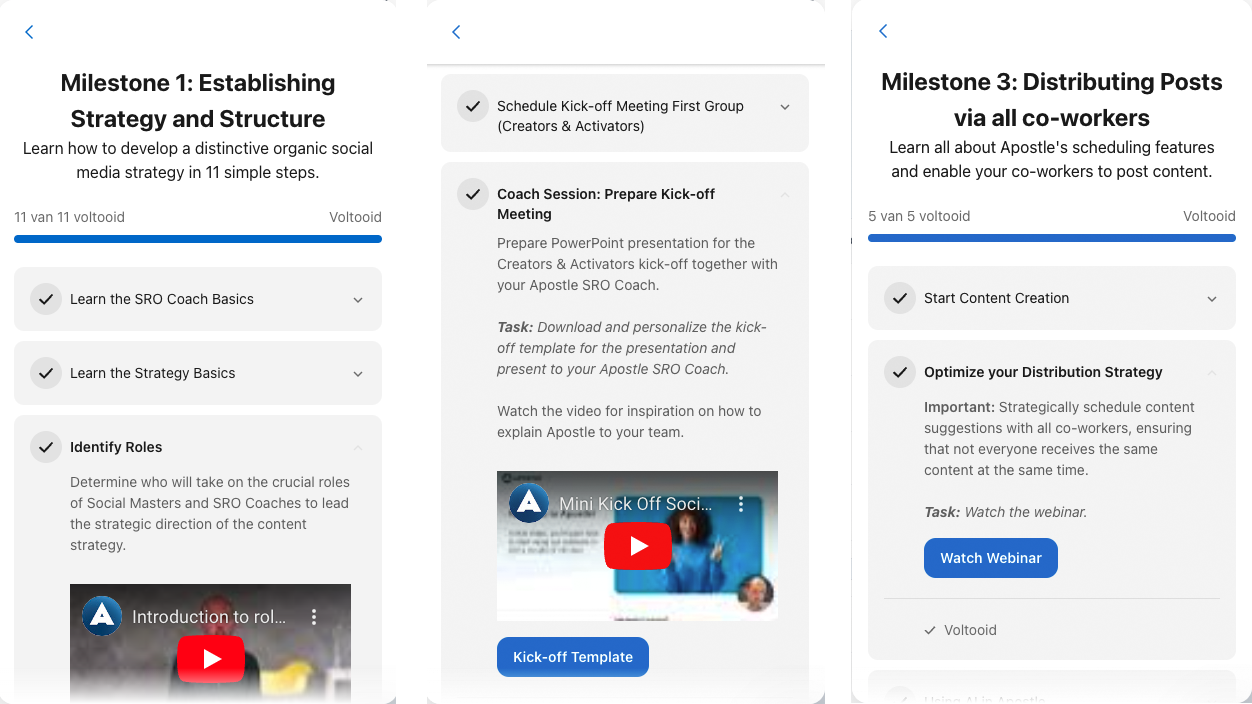Click back arrow above Milestone 1 title

(x=29, y=32)
